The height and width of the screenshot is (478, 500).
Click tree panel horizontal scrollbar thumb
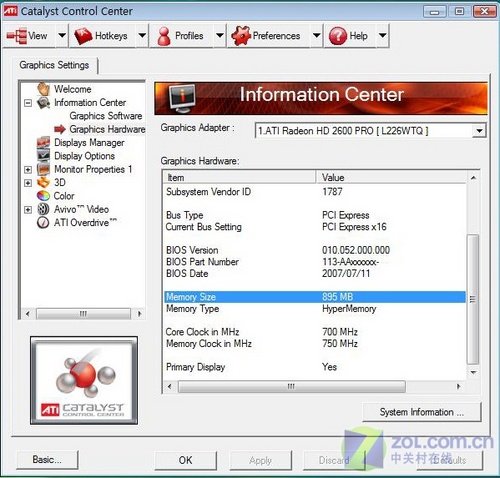(83, 313)
